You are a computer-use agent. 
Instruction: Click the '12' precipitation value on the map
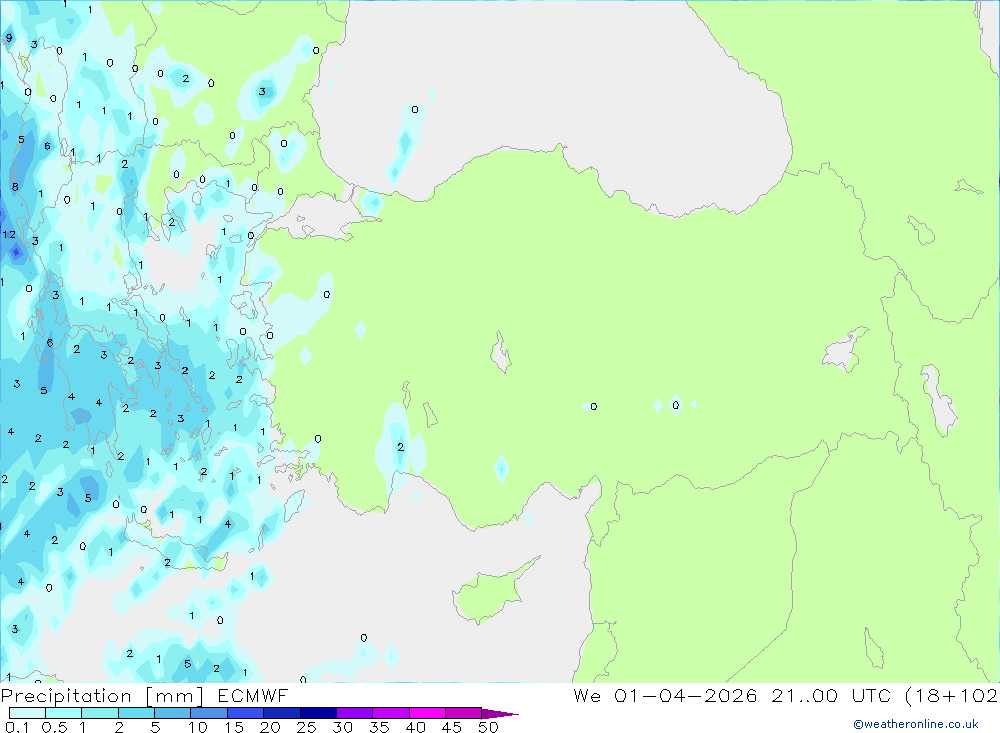coord(9,235)
